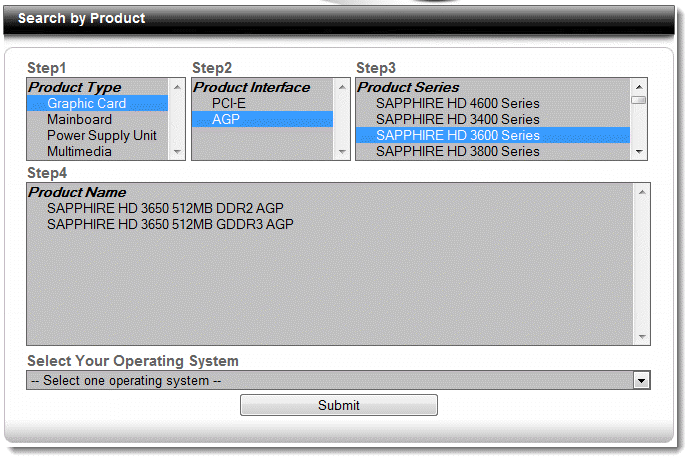Select PCI-E product interface
Screen dimensions: 692x462
click(263, 103)
